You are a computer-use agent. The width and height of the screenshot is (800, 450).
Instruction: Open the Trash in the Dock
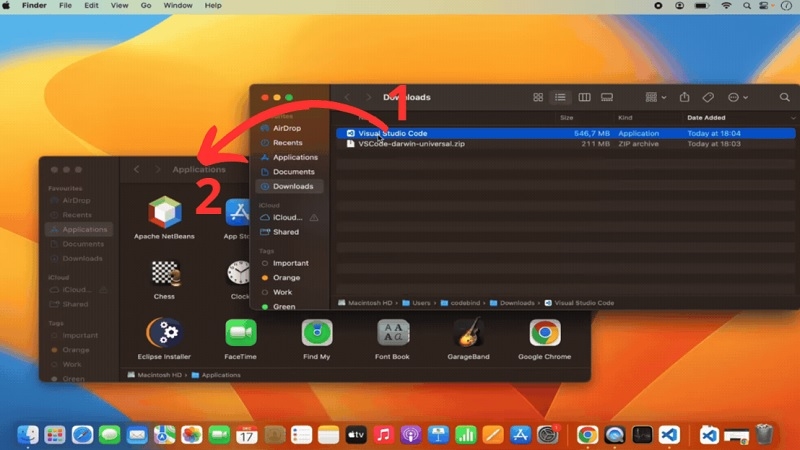[x=764, y=435]
